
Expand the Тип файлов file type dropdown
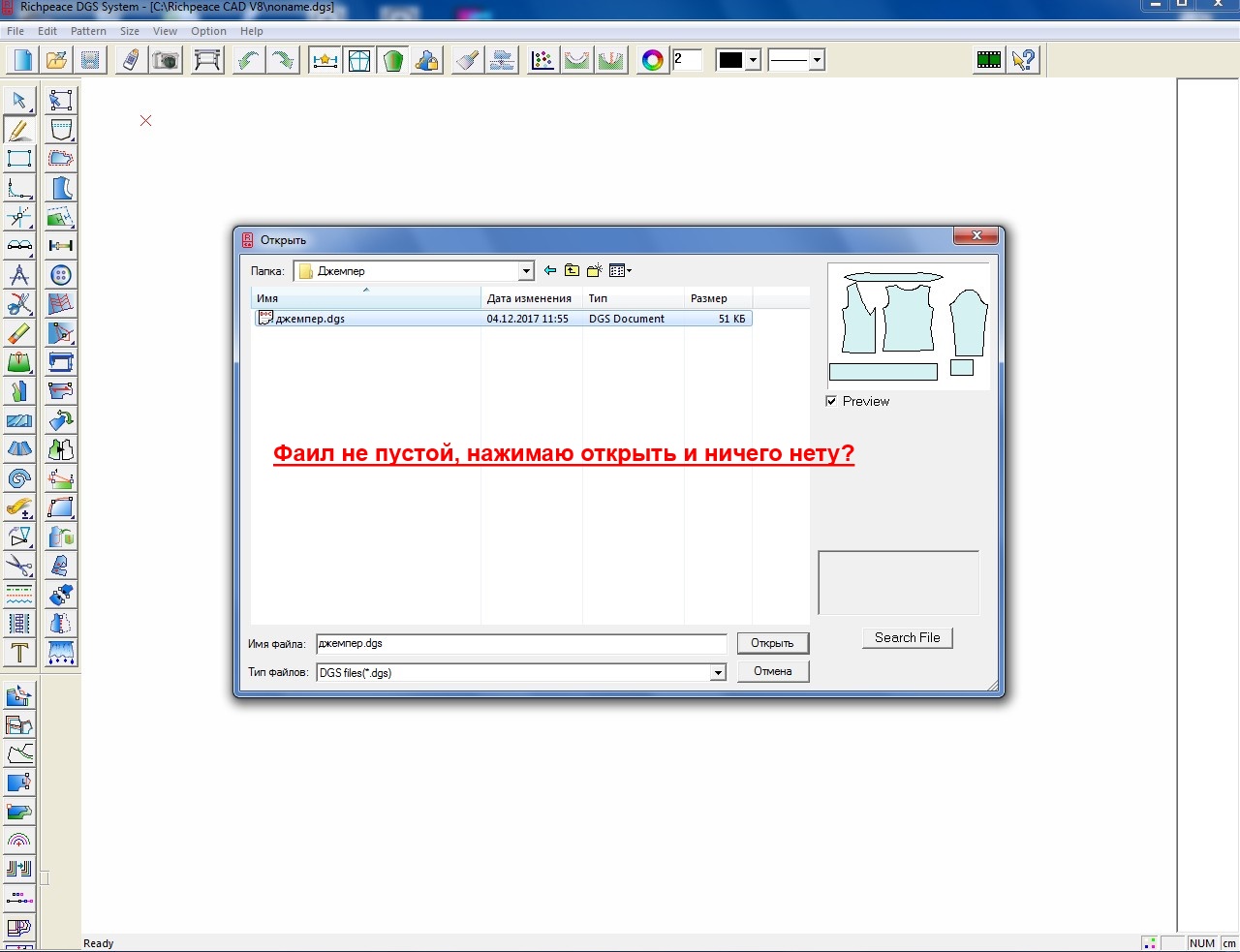(718, 672)
